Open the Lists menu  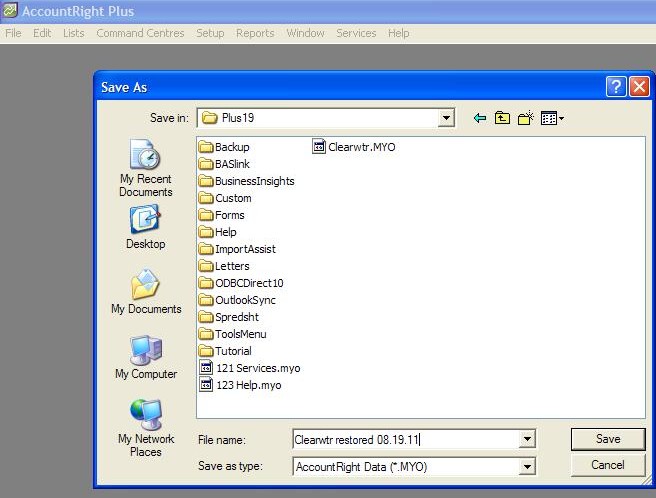(74, 33)
